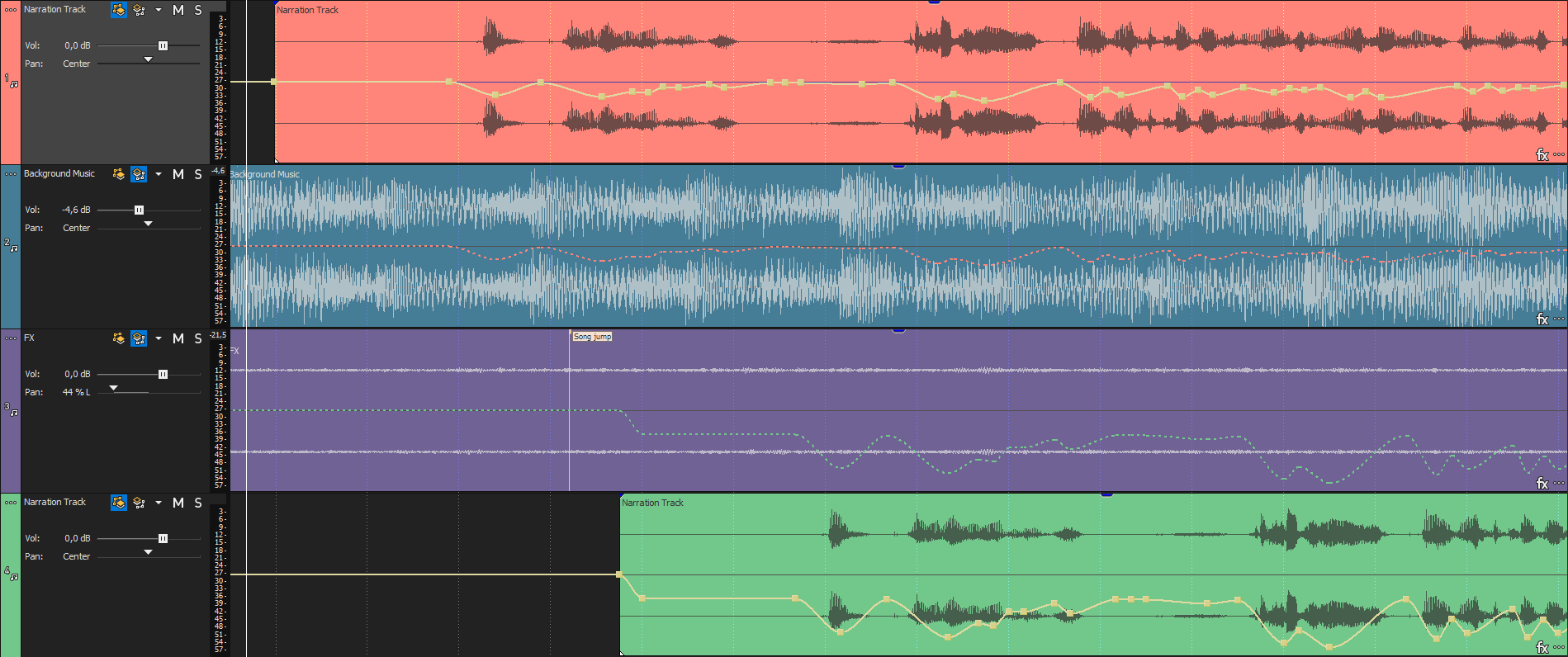
Task: Mute the Background Music track
Action: tap(178, 174)
